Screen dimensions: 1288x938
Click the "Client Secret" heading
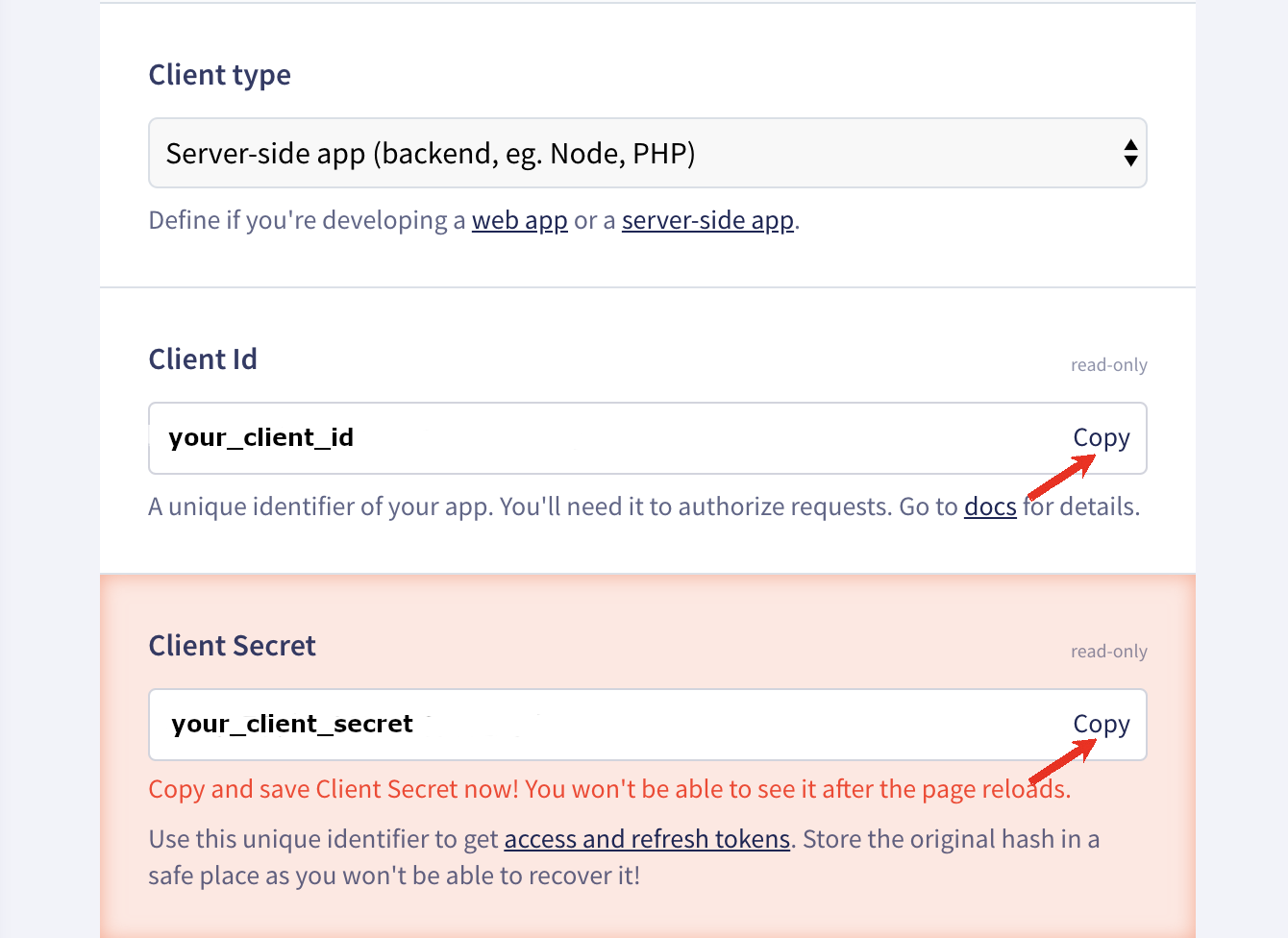[232, 646]
